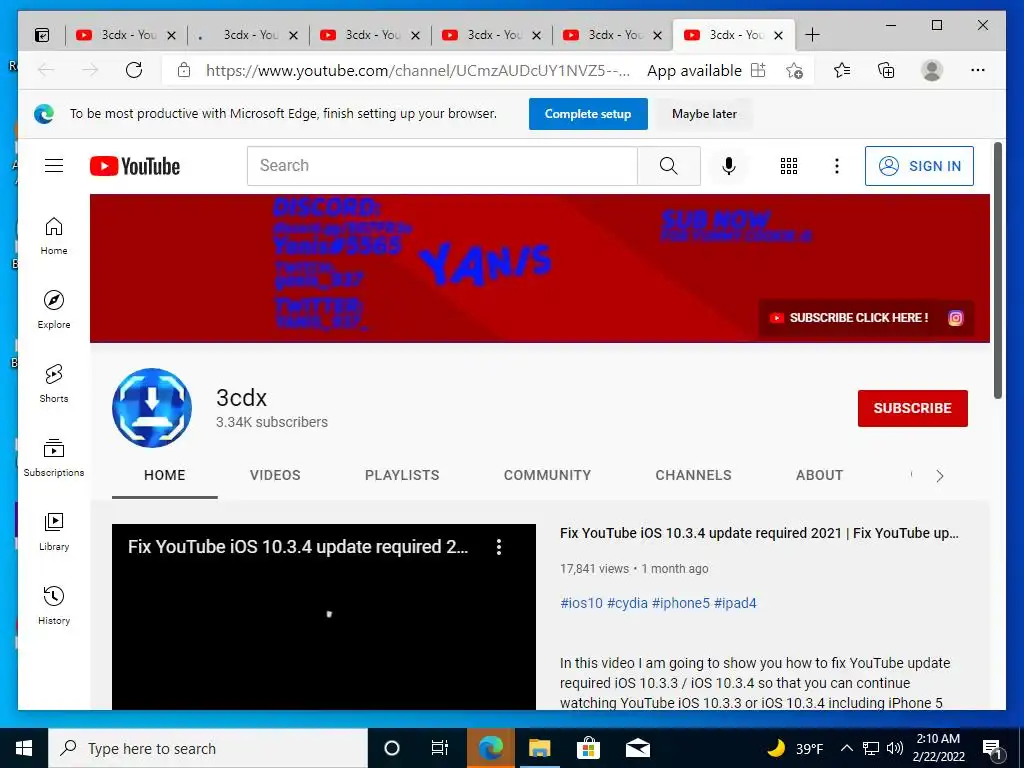Refresh the page in Edge
Viewport: 1024px width, 768px height.
pyautogui.click(x=134, y=70)
